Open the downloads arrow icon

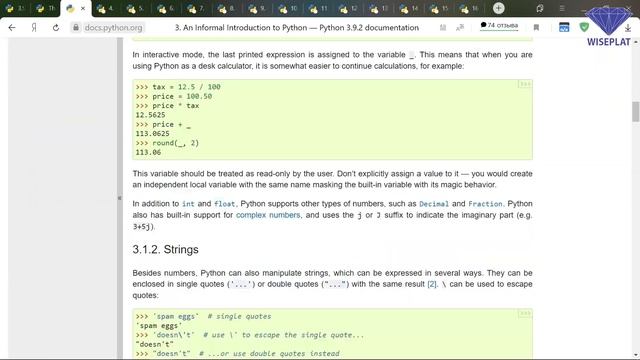pyautogui.click(x=628, y=28)
